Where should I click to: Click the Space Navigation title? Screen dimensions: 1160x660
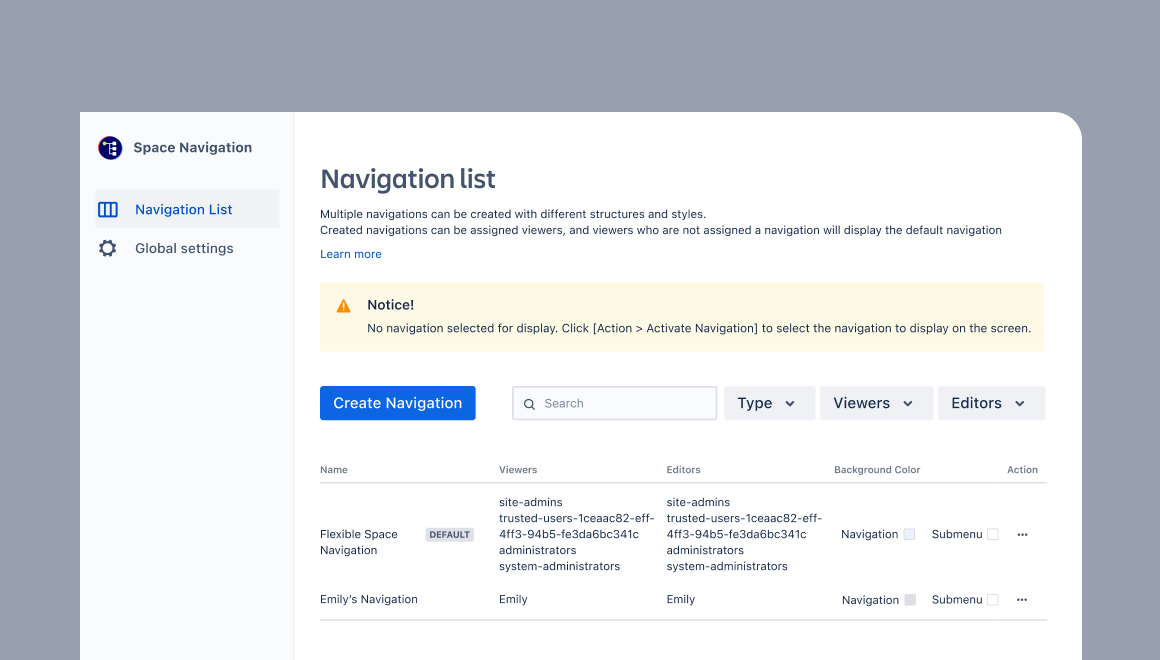pyautogui.click(x=192, y=147)
